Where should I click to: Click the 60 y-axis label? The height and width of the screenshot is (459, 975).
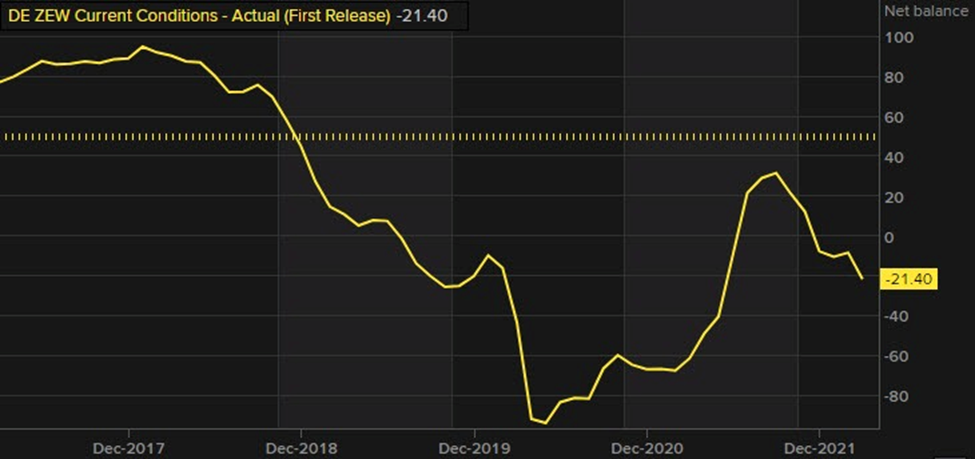(895, 118)
